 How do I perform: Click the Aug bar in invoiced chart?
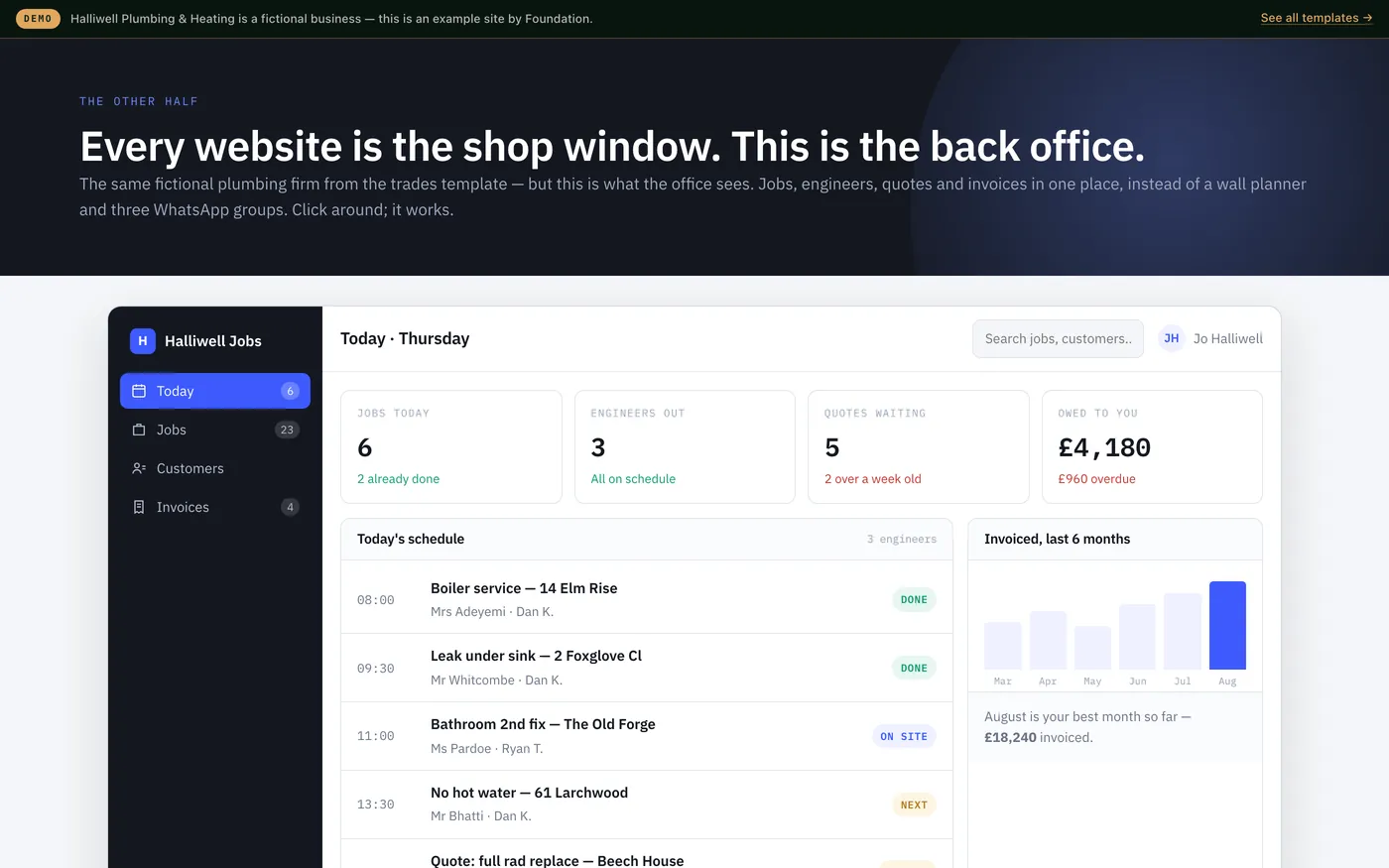click(1227, 625)
